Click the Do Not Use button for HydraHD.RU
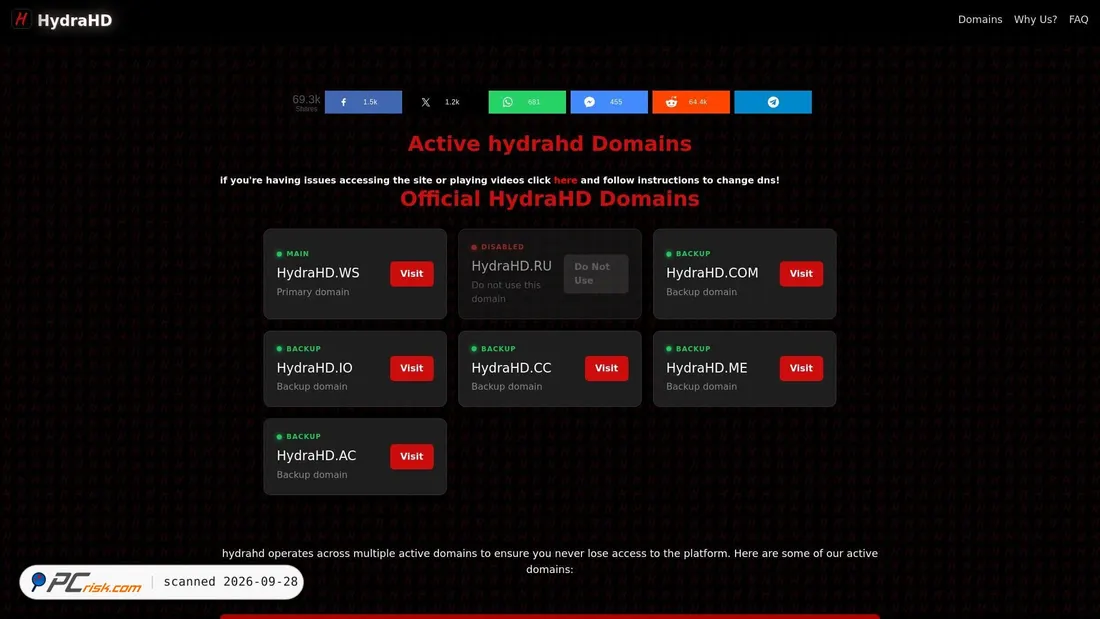Image resolution: width=1100 pixels, height=619 pixels. click(596, 274)
